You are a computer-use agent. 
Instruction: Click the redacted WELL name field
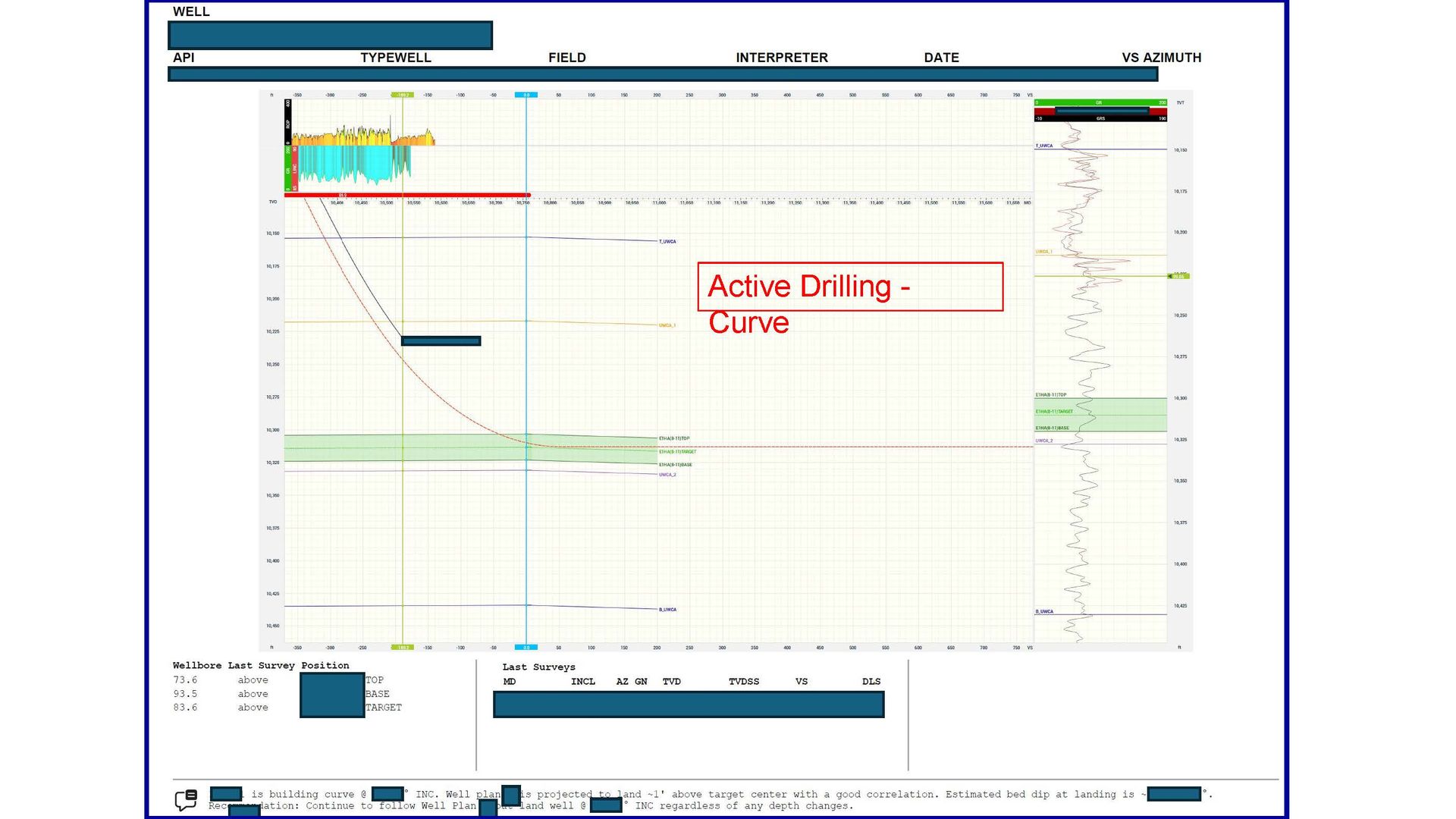point(330,35)
